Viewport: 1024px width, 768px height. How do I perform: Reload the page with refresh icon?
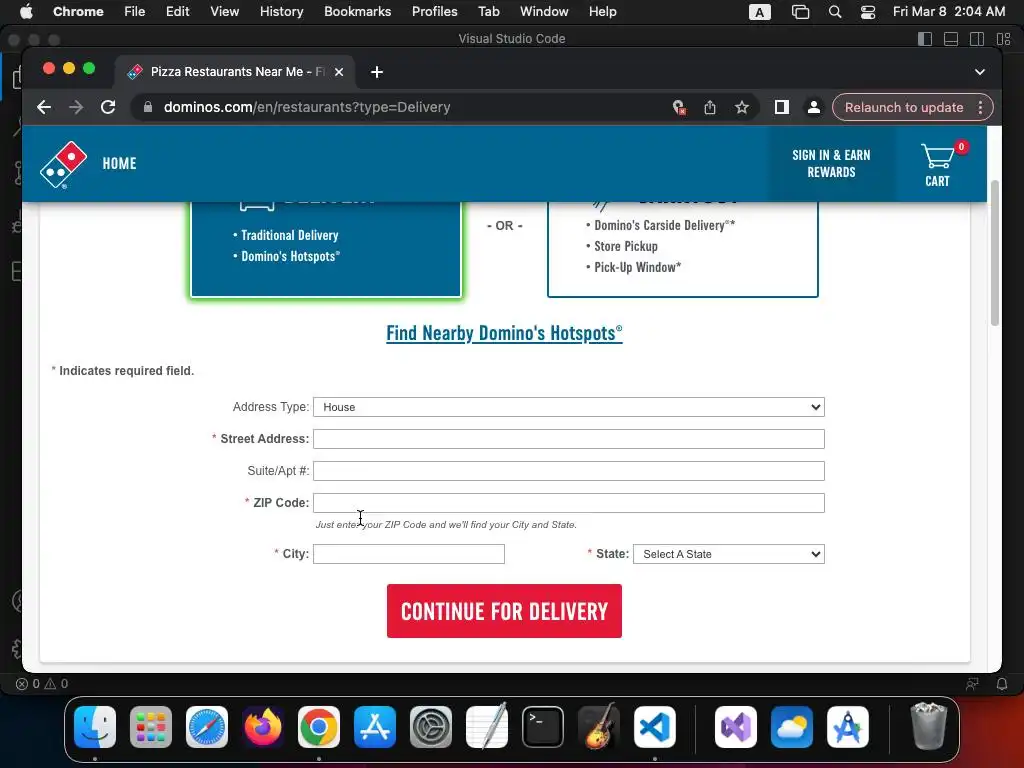tap(108, 107)
